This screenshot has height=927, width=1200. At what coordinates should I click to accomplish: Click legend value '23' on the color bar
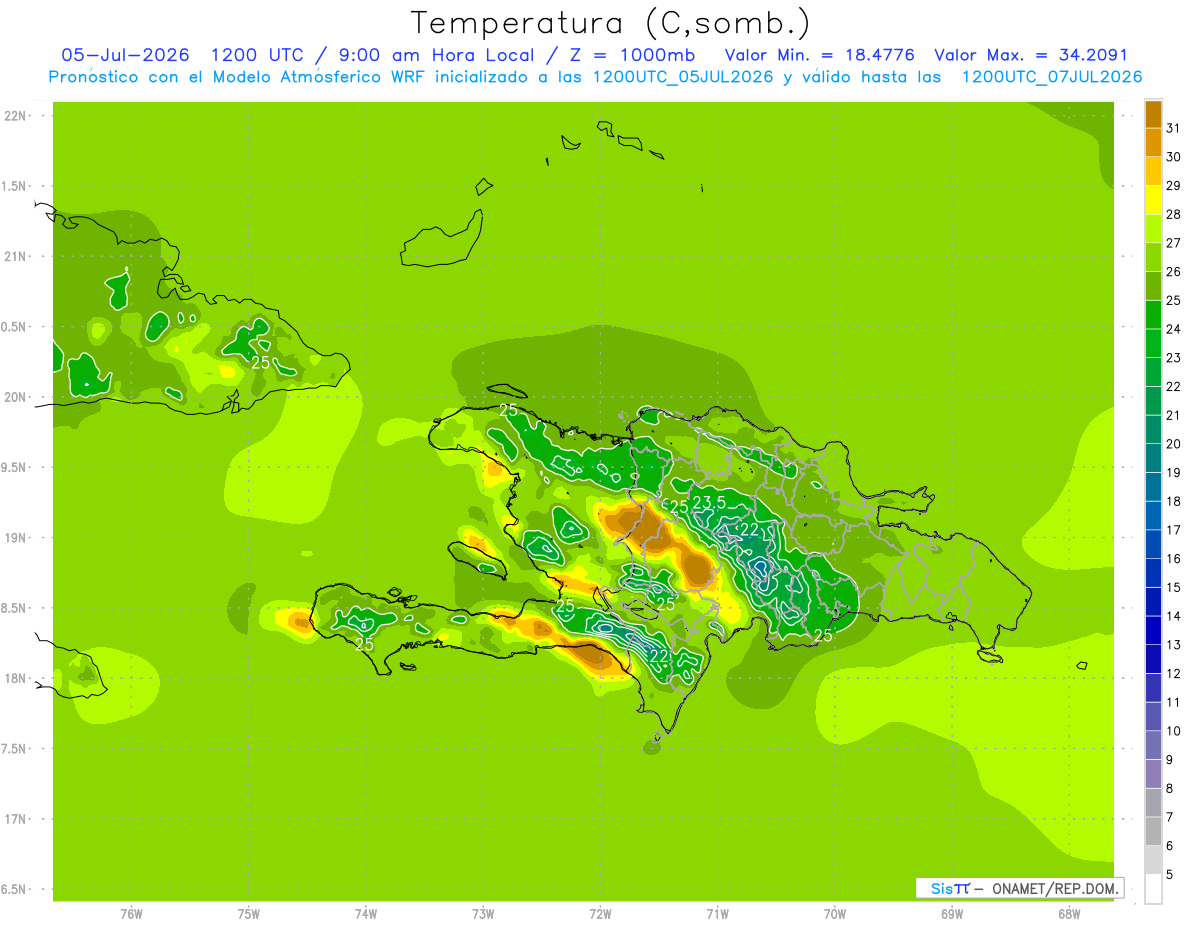[1173, 358]
